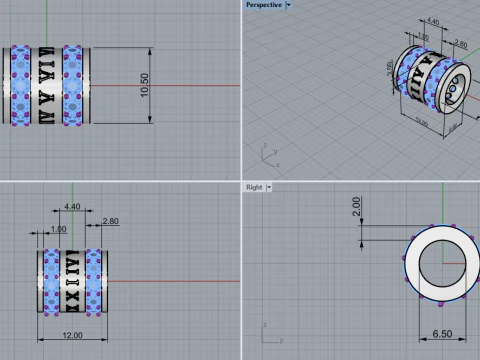Image resolution: width=480 pixels, height=360 pixels.
Task: Open the Perspective viewport dropdown arrow
Action: tap(288, 5)
